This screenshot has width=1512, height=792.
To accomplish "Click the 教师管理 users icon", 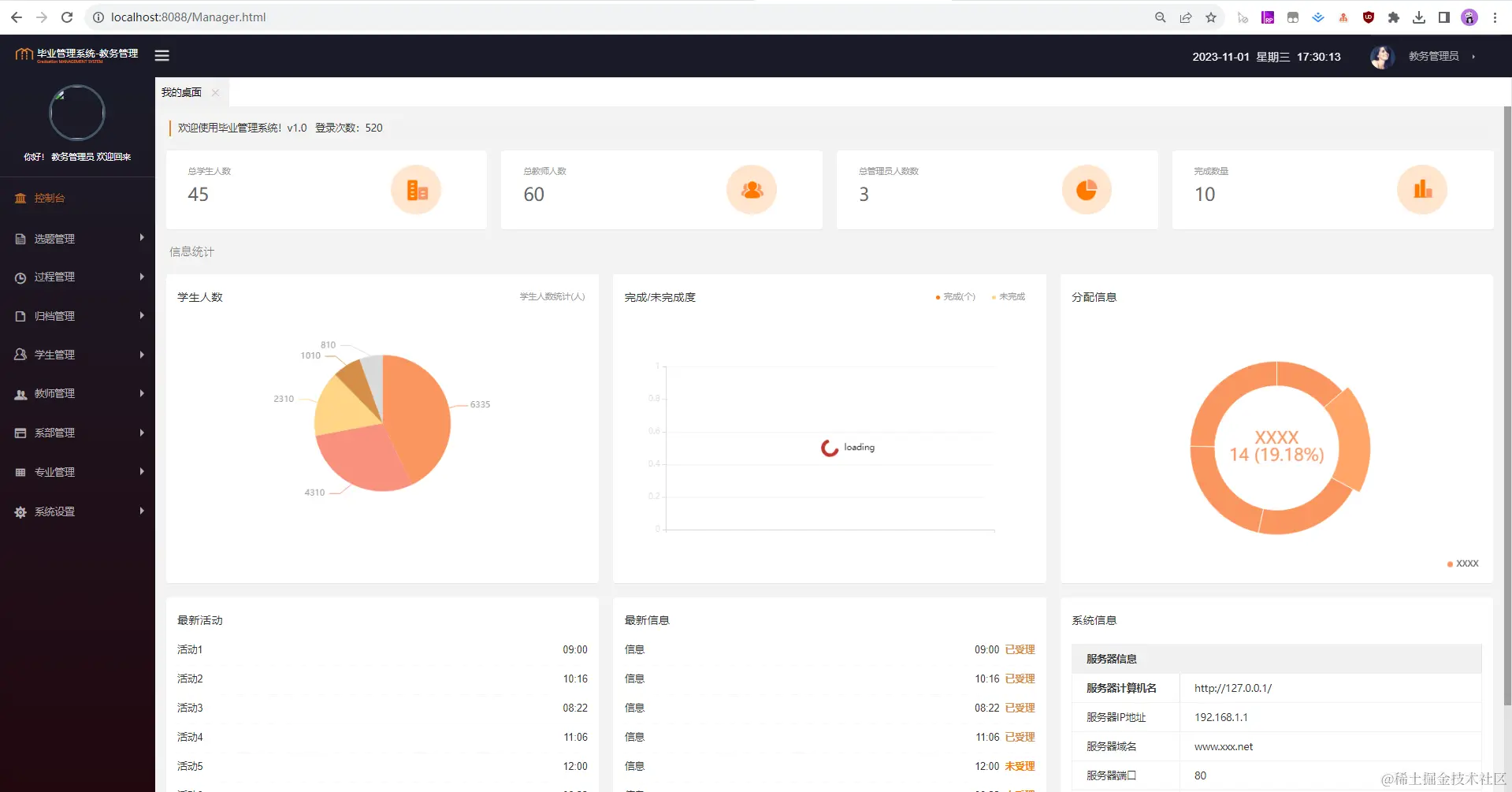I will (20, 394).
